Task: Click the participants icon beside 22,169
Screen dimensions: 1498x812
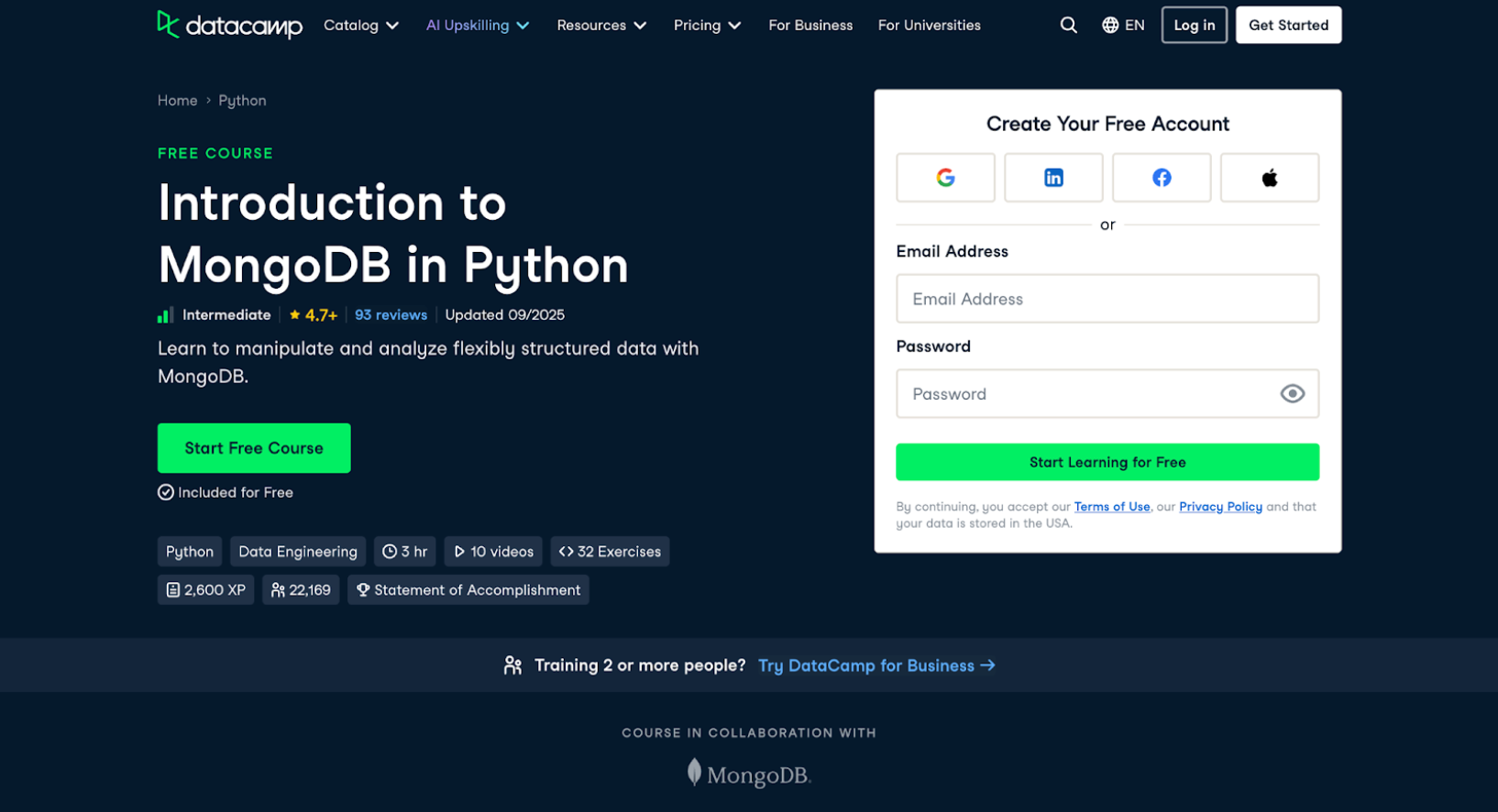Action: point(278,590)
